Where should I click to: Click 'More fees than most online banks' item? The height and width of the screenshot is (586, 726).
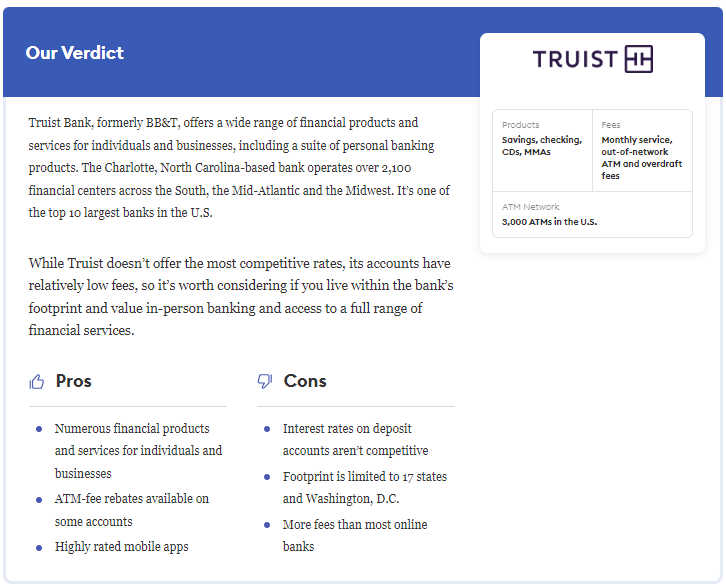click(x=355, y=536)
